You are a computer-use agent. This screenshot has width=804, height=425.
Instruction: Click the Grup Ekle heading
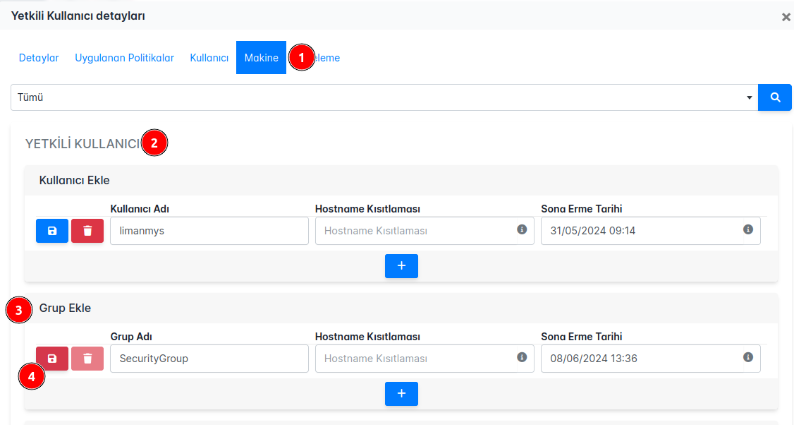[x=65, y=308]
